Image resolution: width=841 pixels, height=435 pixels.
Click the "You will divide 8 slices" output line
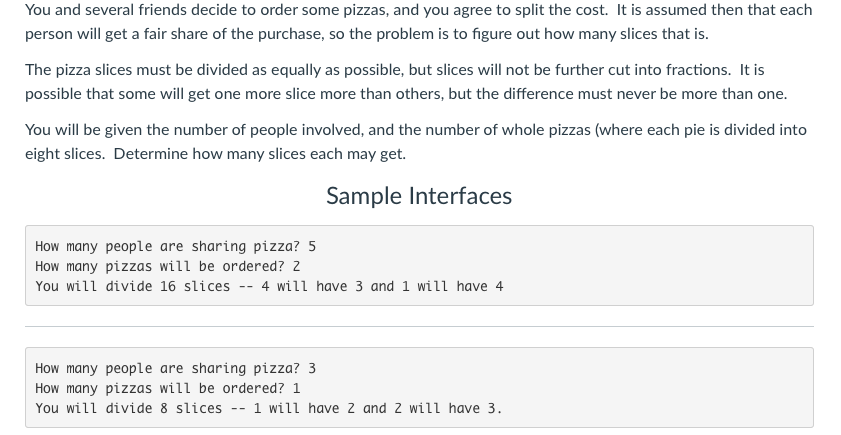click(269, 408)
